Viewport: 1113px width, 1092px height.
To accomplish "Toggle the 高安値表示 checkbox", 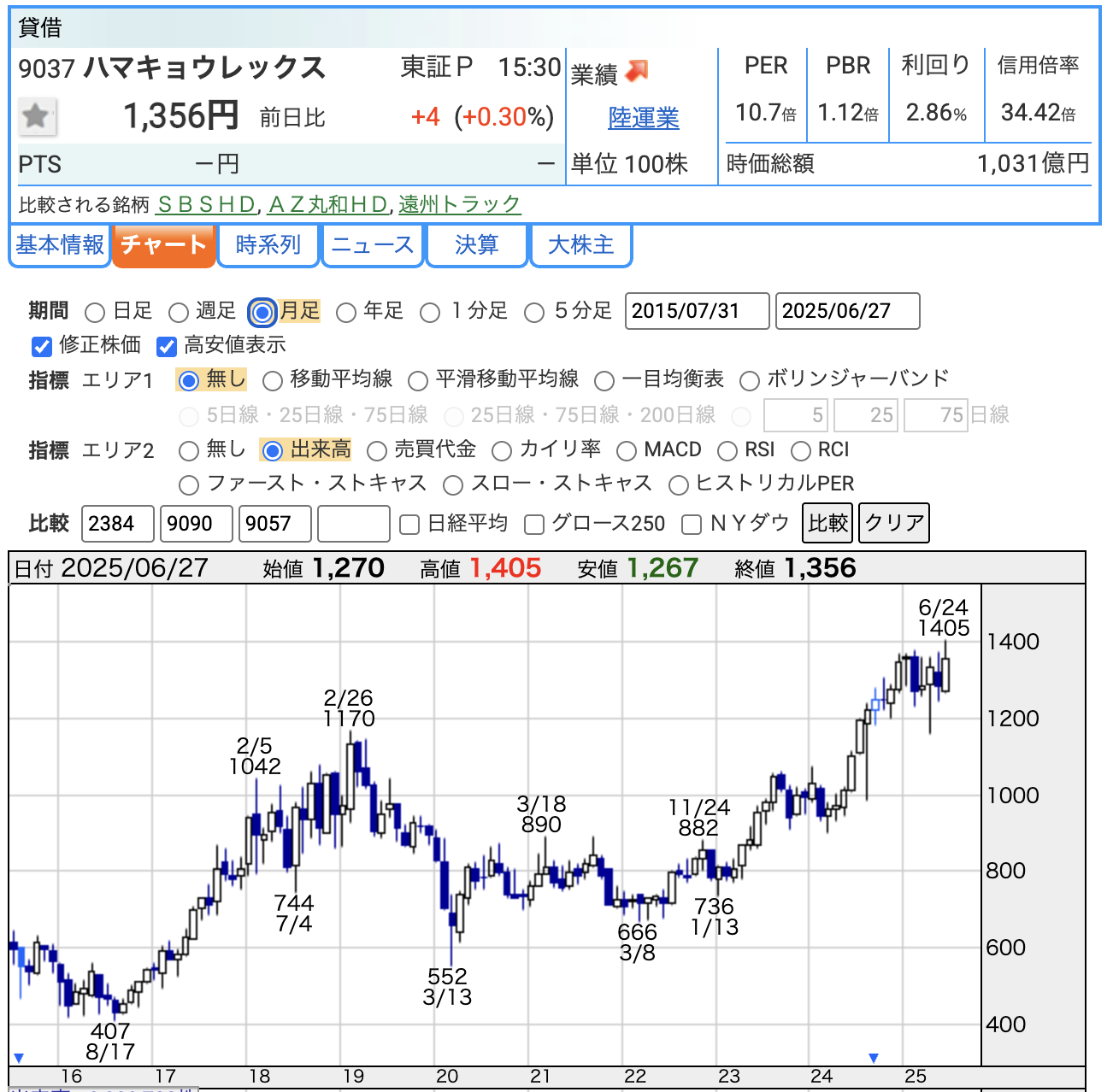I will (x=167, y=346).
